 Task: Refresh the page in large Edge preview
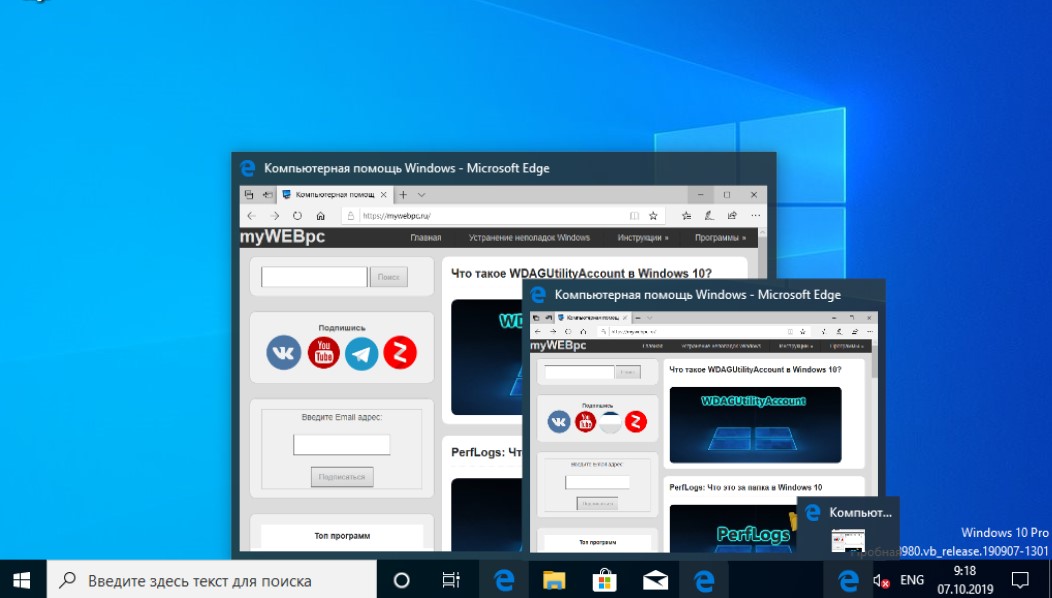tap(297, 215)
